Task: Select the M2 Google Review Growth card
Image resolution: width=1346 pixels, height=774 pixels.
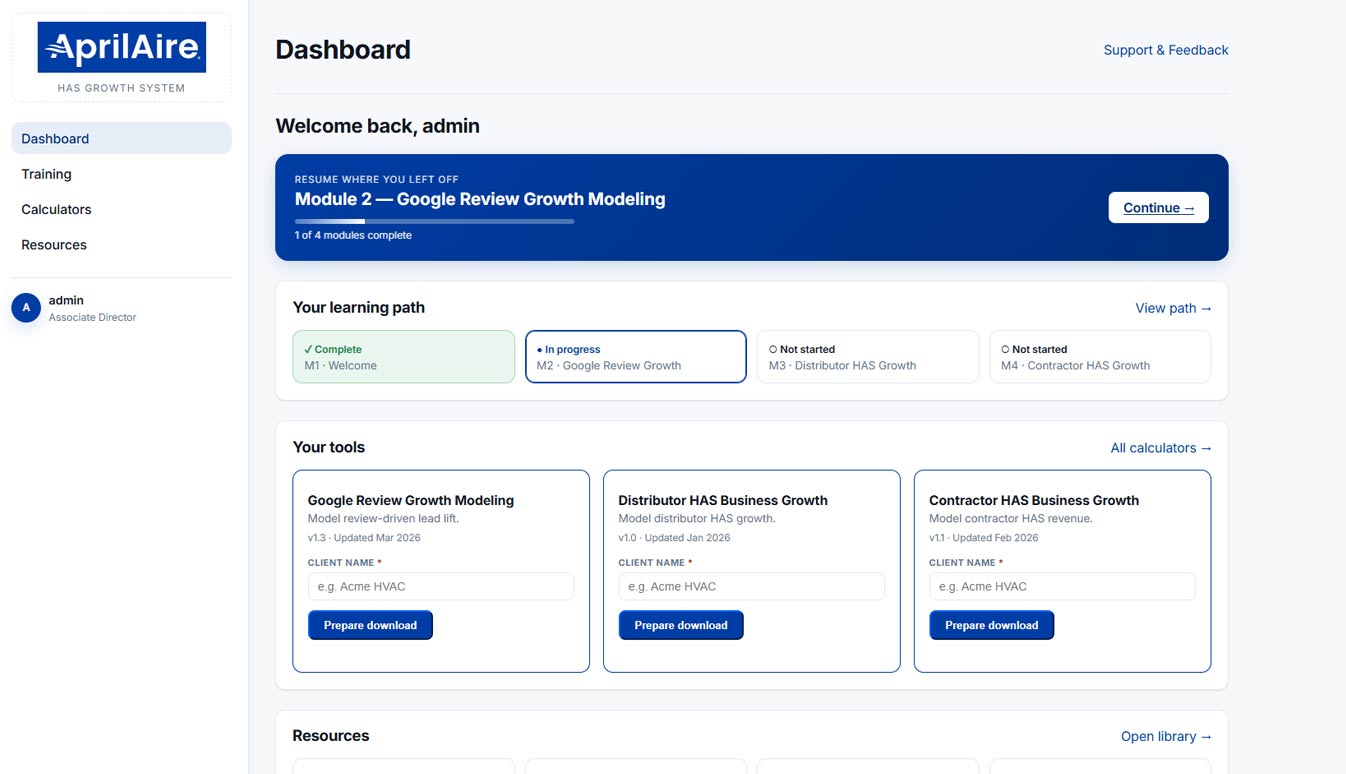Action: click(636, 357)
